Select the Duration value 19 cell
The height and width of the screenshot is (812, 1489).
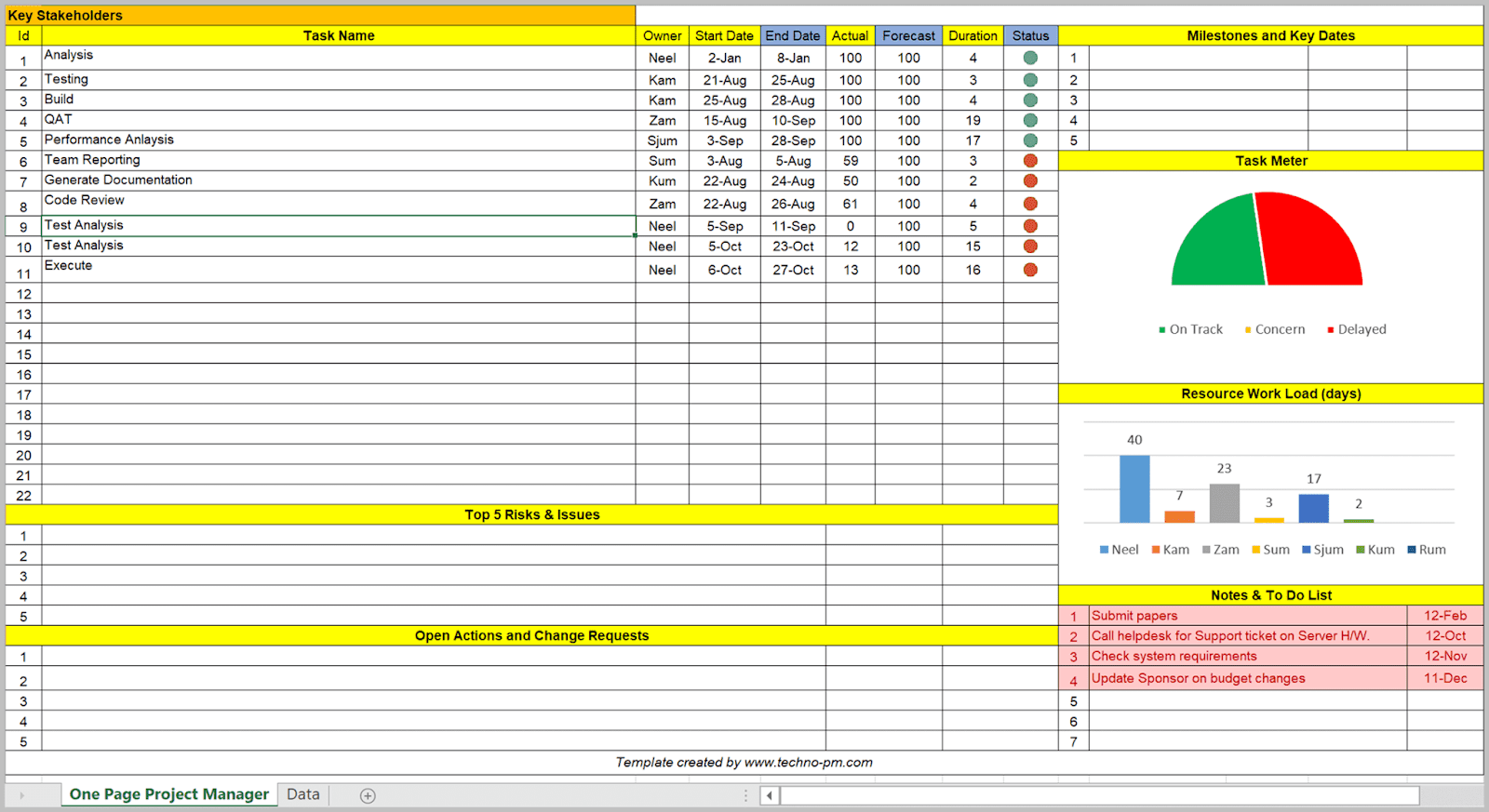coord(973,121)
